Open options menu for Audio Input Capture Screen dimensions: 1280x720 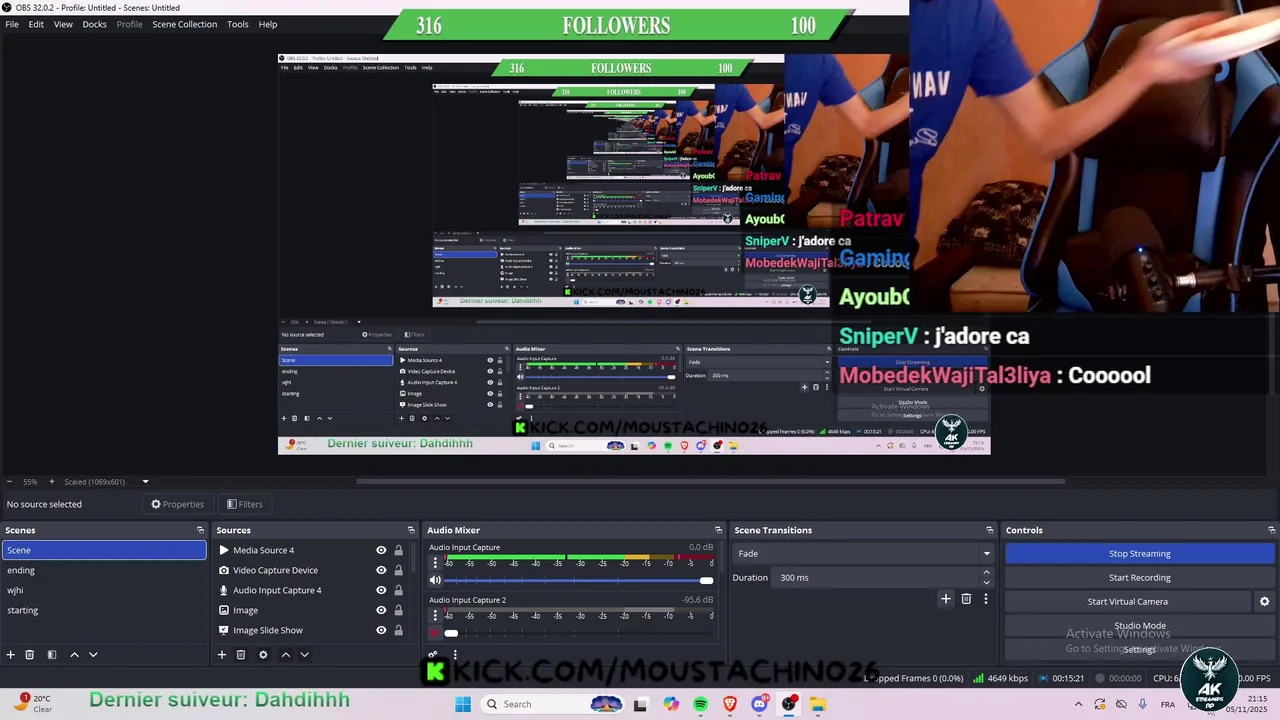coord(435,563)
